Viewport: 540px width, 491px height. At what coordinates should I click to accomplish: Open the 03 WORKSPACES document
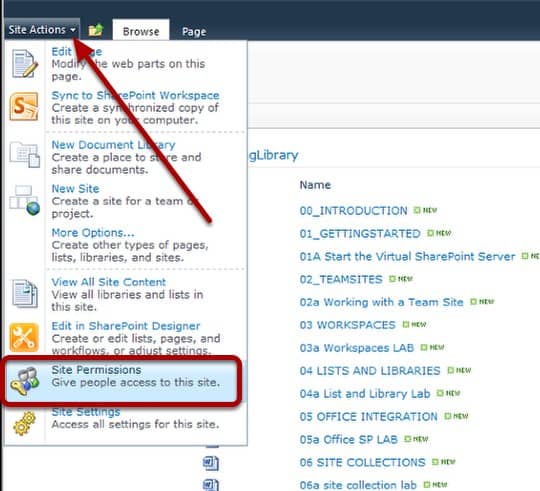point(347,325)
